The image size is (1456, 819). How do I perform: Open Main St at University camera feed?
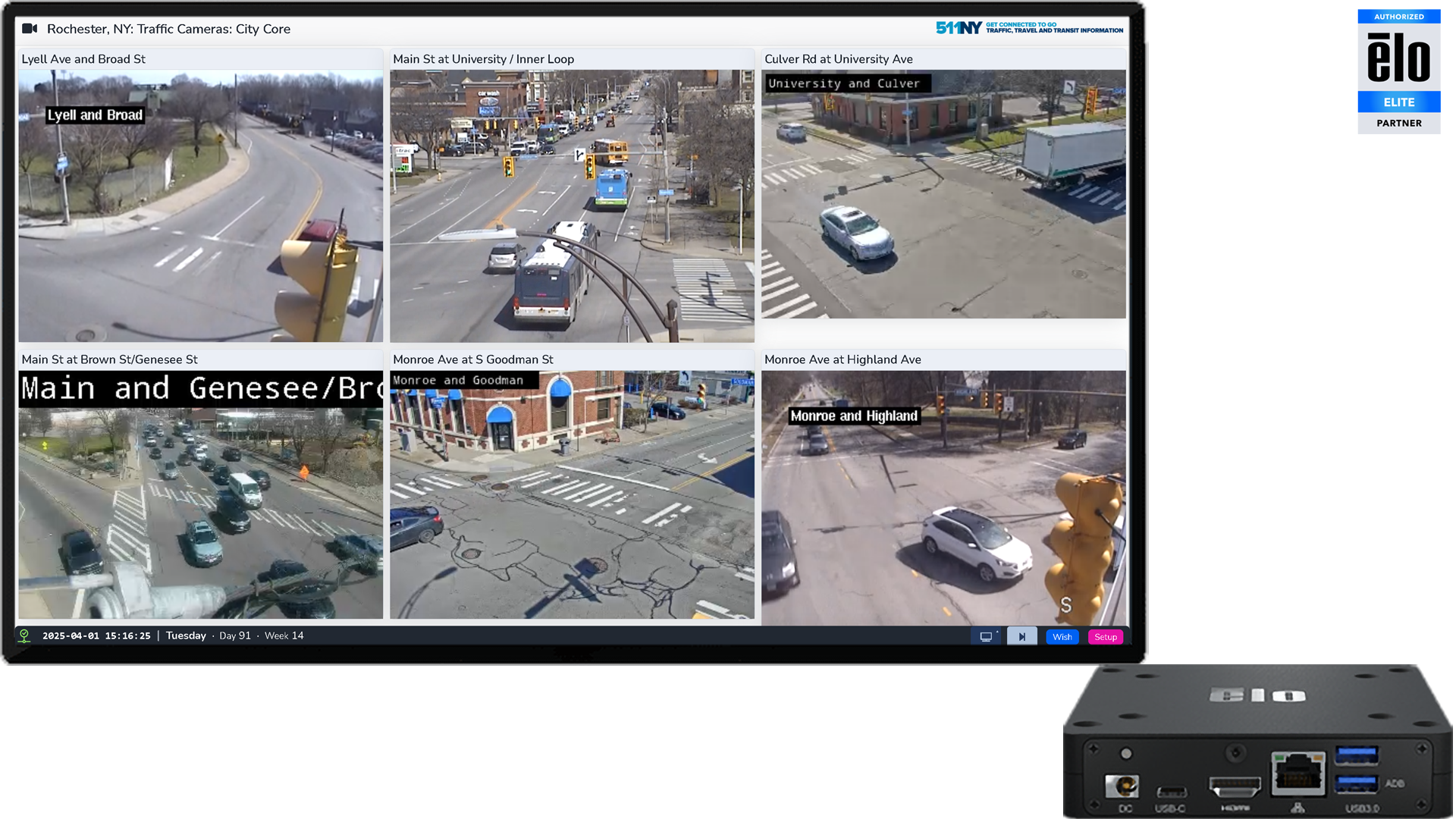572,206
